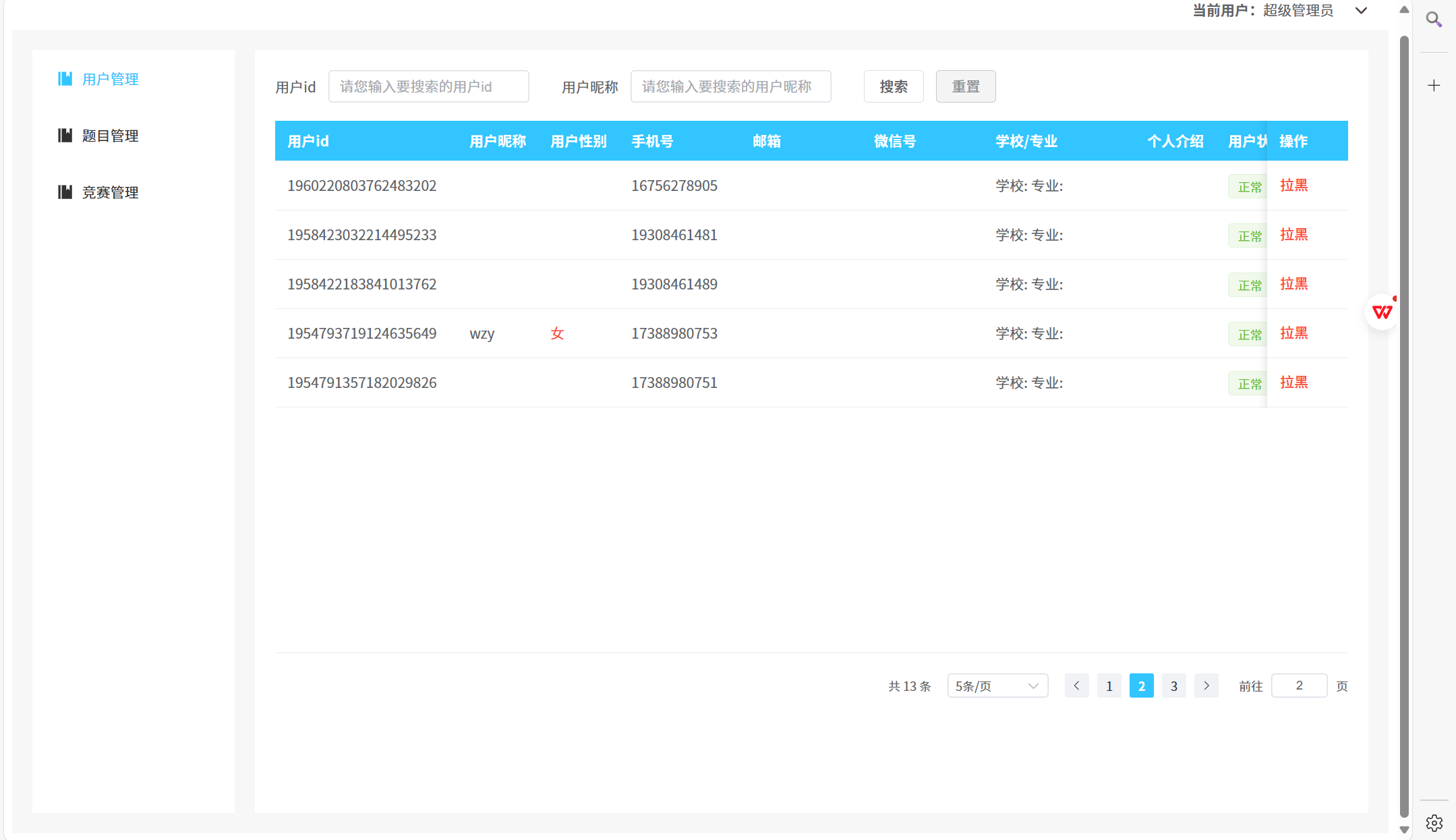1456x840 pixels.
Task: Go to previous page with left arrow
Action: [x=1076, y=685]
